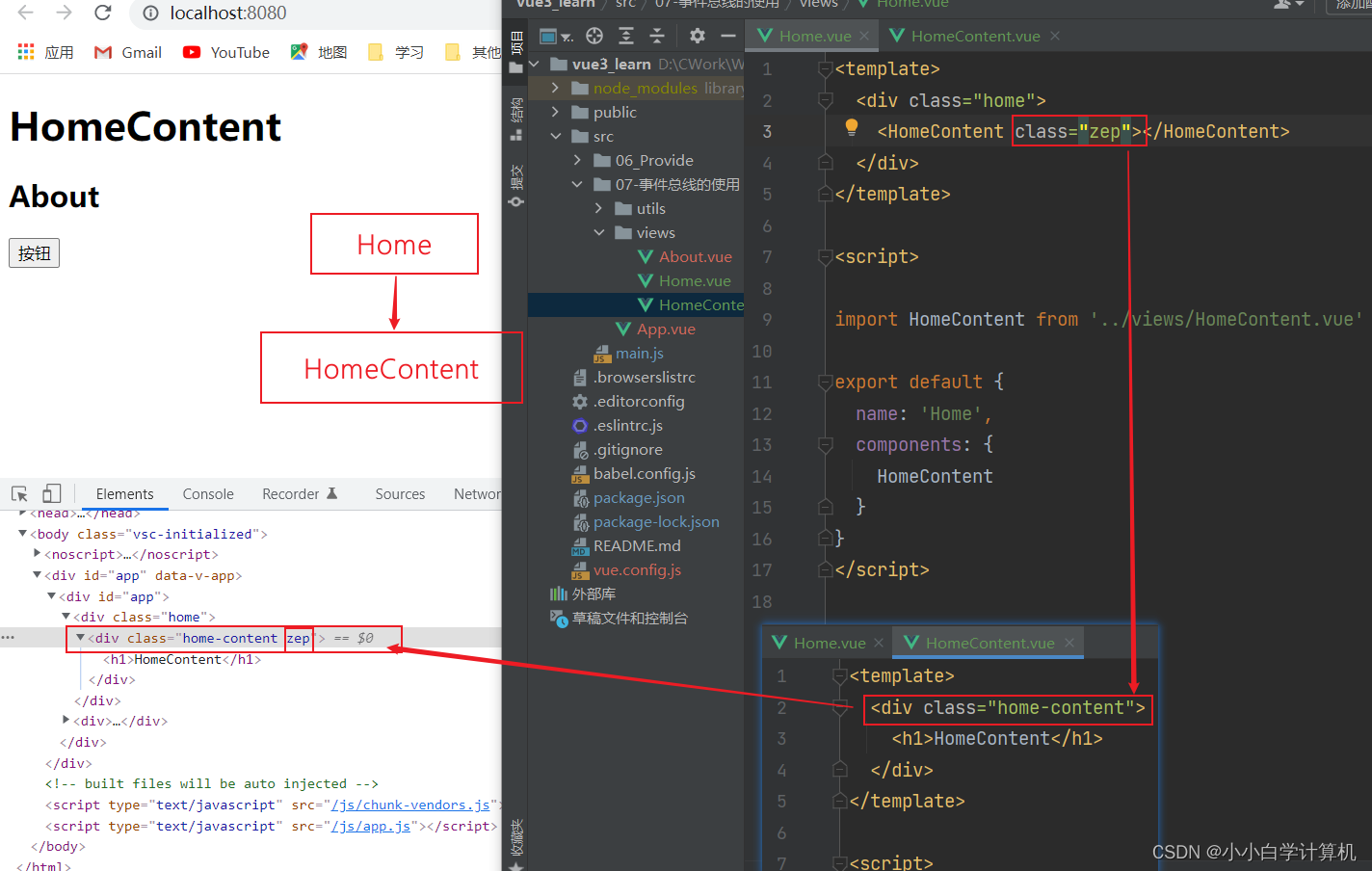The width and height of the screenshot is (1372, 871).
Task: Open the 学习 bookmark folder
Action: click(396, 52)
